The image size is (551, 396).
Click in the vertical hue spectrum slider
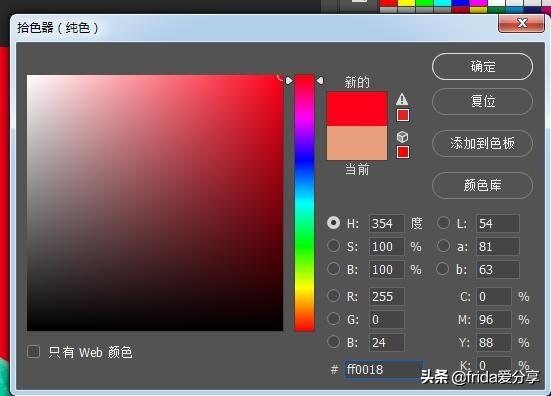(304, 203)
